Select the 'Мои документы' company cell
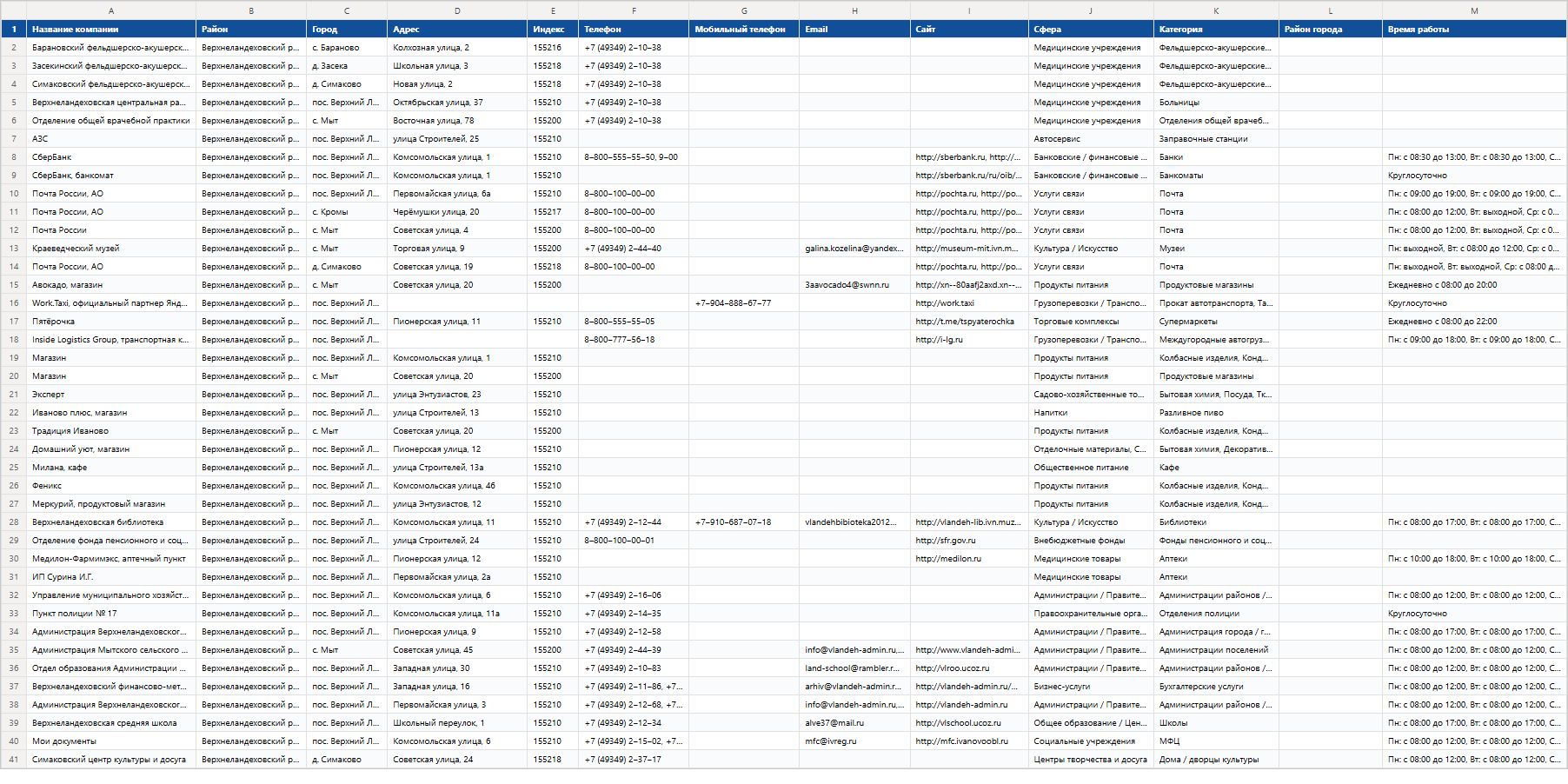 (111, 741)
